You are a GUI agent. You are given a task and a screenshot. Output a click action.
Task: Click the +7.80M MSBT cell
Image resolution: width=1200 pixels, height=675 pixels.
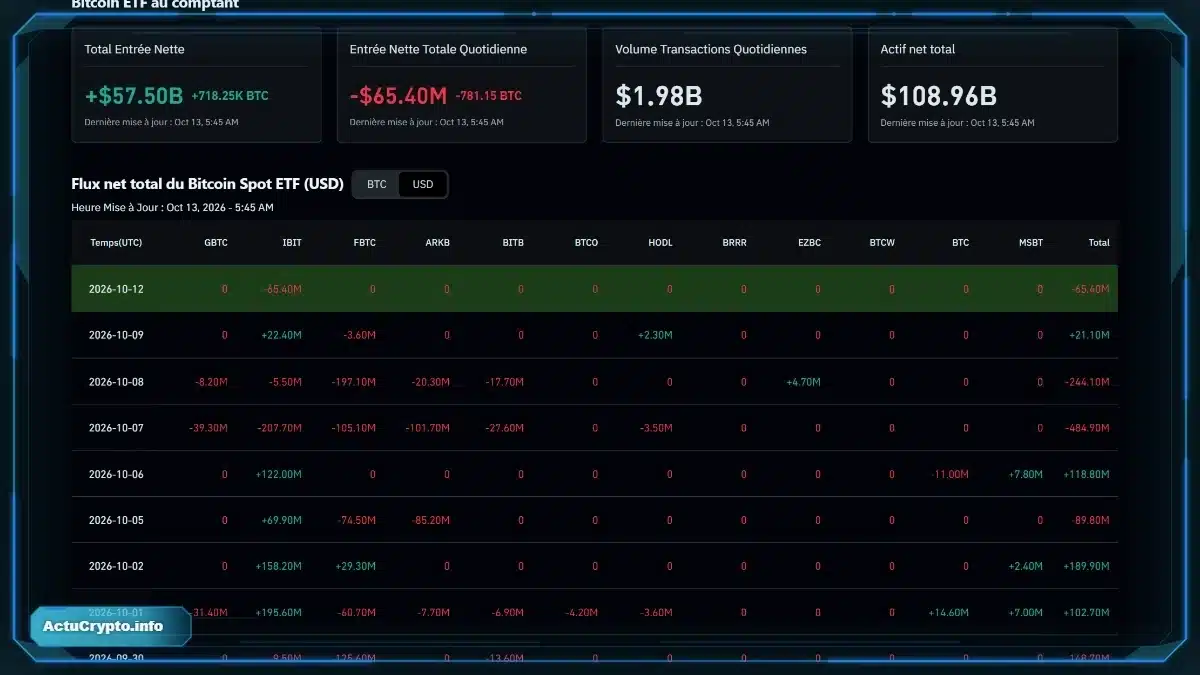pos(1026,474)
